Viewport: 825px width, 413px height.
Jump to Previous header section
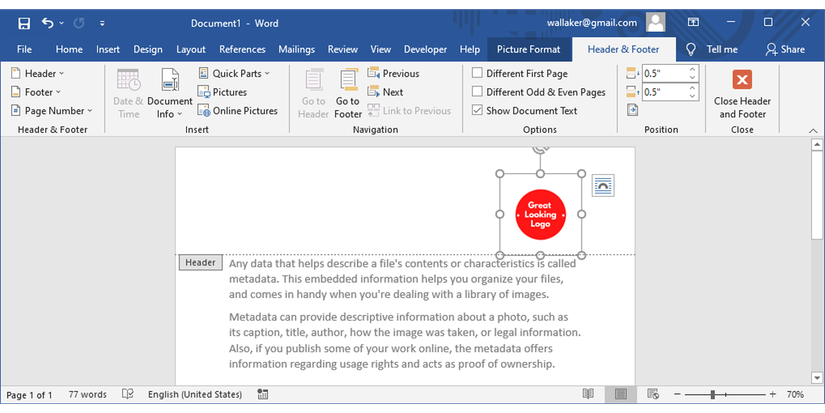coord(393,73)
